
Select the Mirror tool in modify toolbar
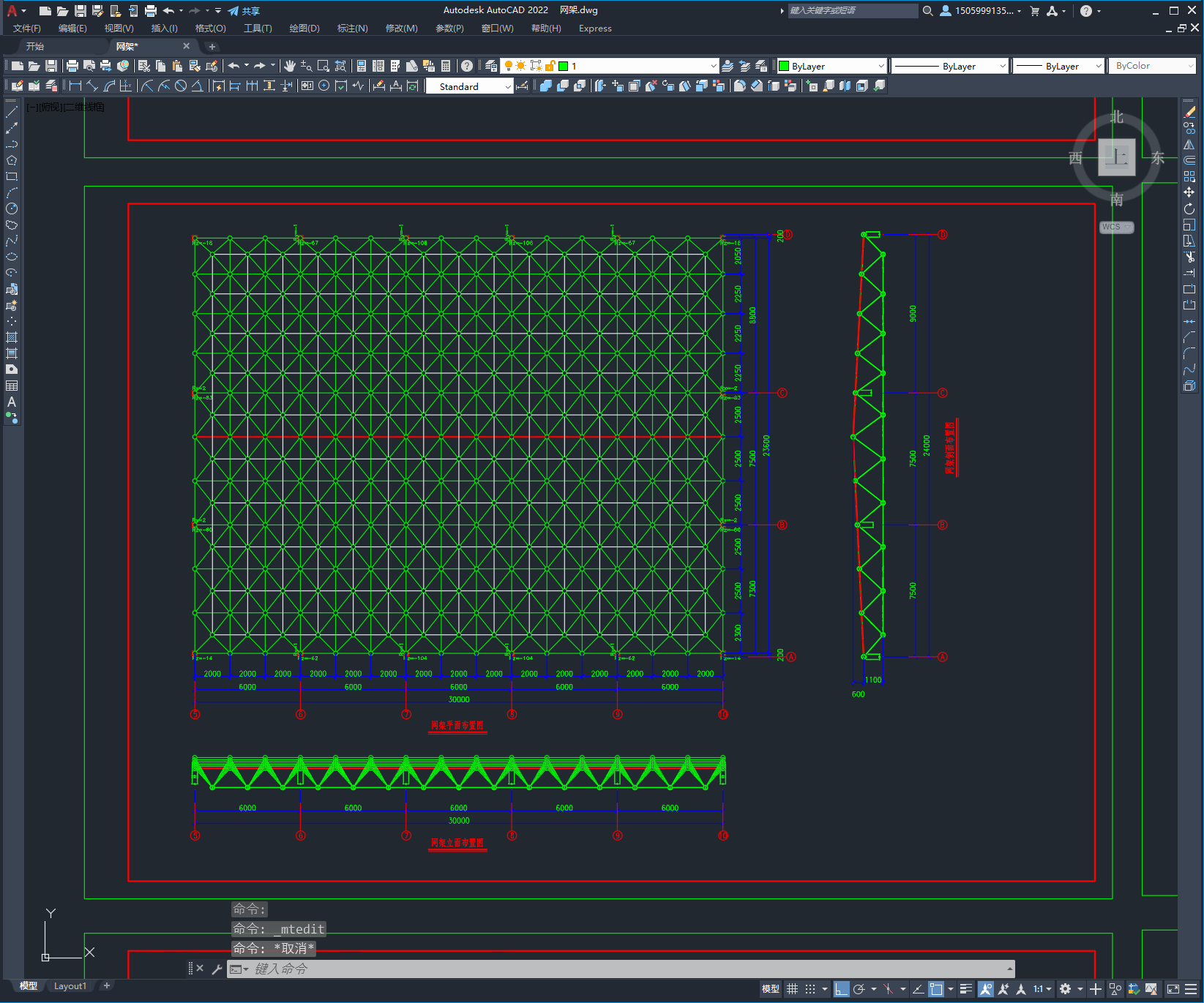pyautogui.click(x=1189, y=144)
